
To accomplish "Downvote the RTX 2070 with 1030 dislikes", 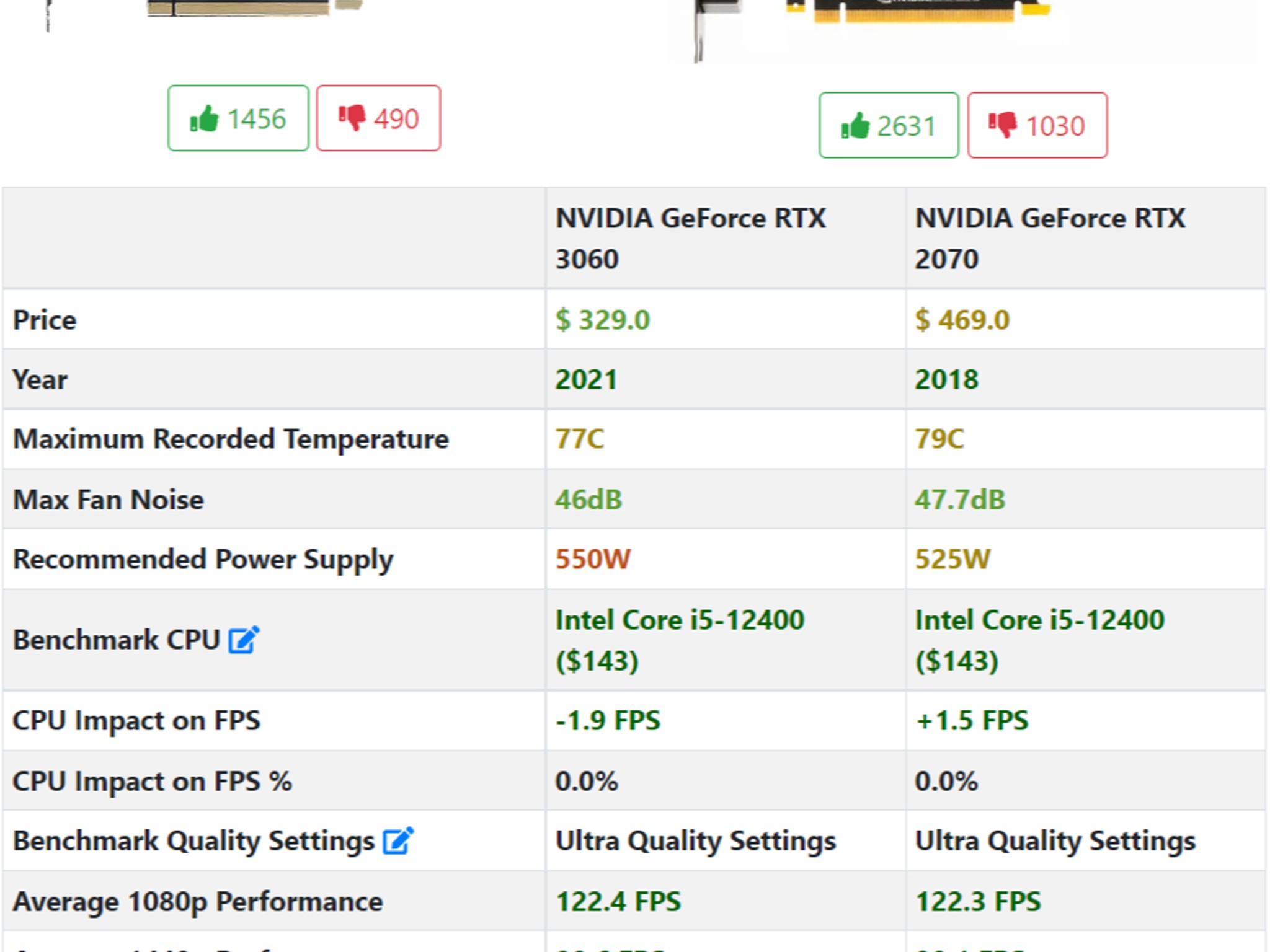I will (1037, 125).
